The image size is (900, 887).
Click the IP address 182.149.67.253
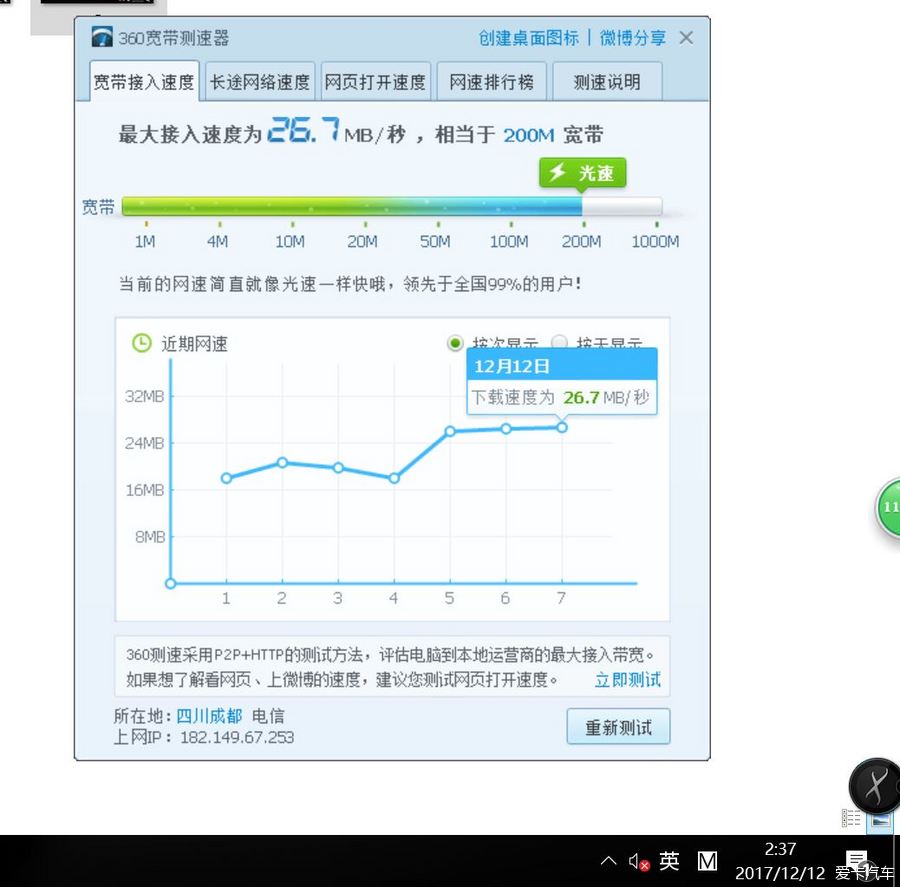237,737
